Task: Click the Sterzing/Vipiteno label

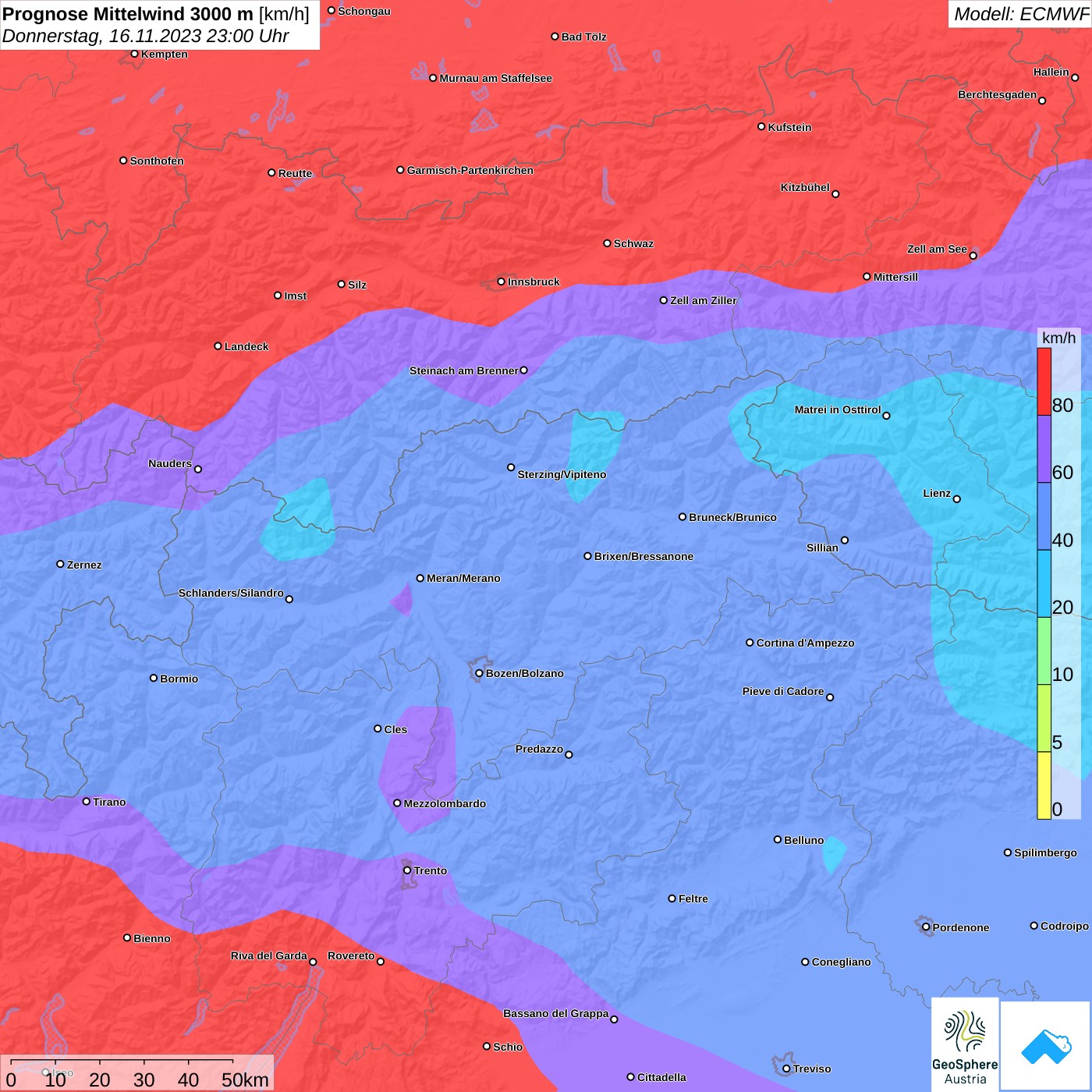Action: [562, 474]
